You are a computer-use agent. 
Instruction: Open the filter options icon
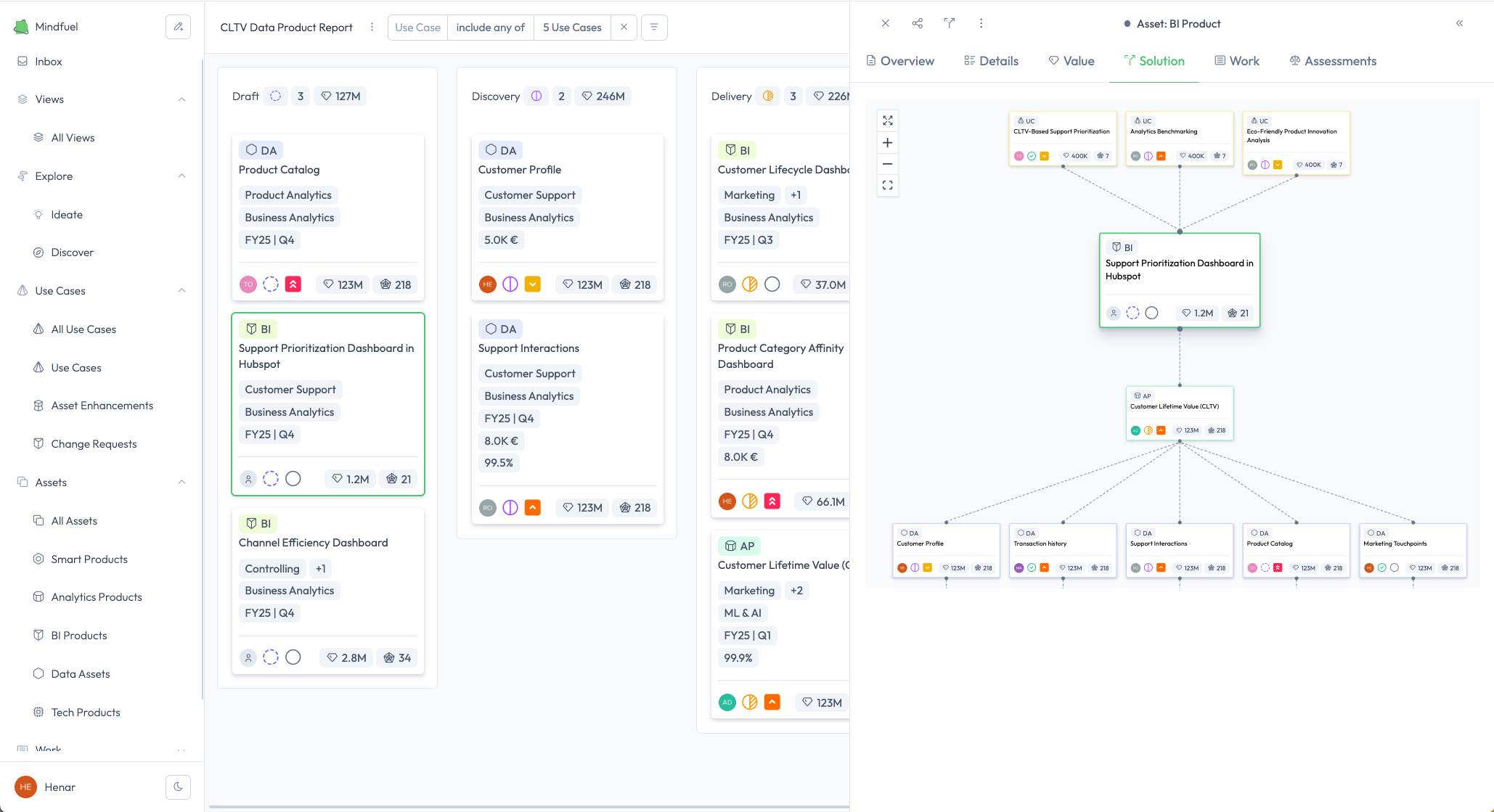(654, 28)
